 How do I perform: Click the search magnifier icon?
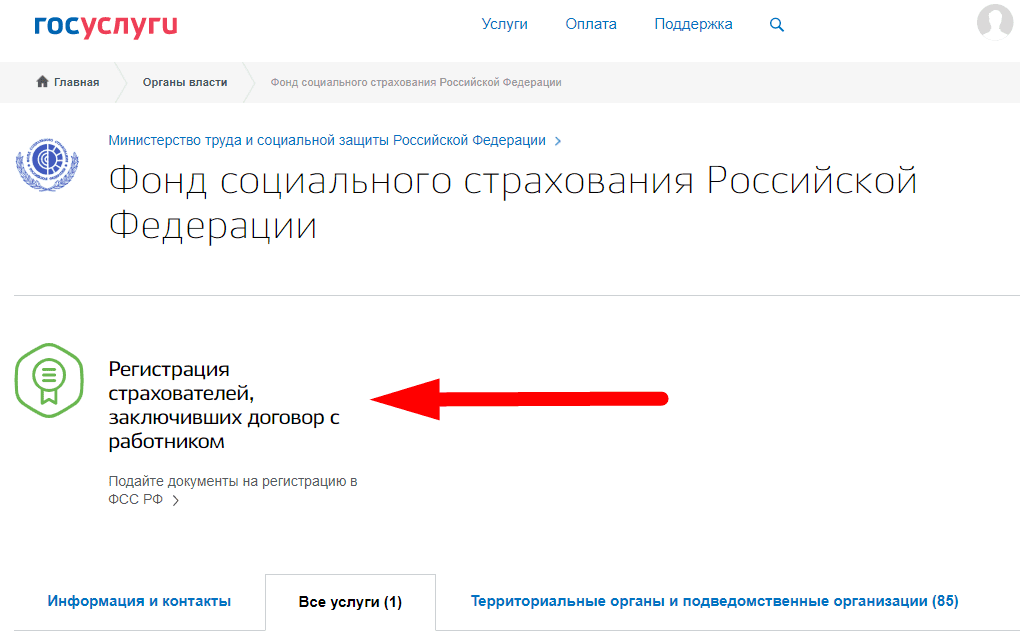(777, 25)
